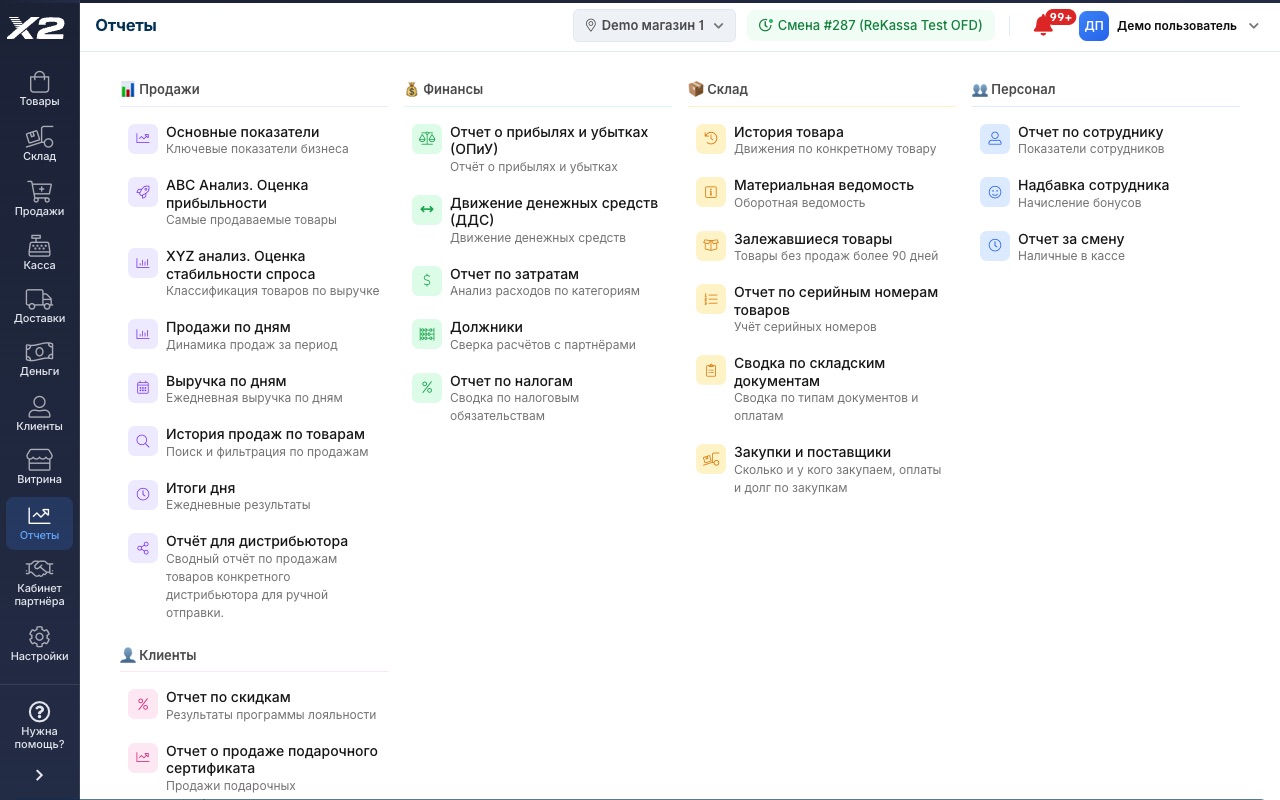
Task: Click the ДП user avatar
Action: pyautogui.click(x=1094, y=26)
